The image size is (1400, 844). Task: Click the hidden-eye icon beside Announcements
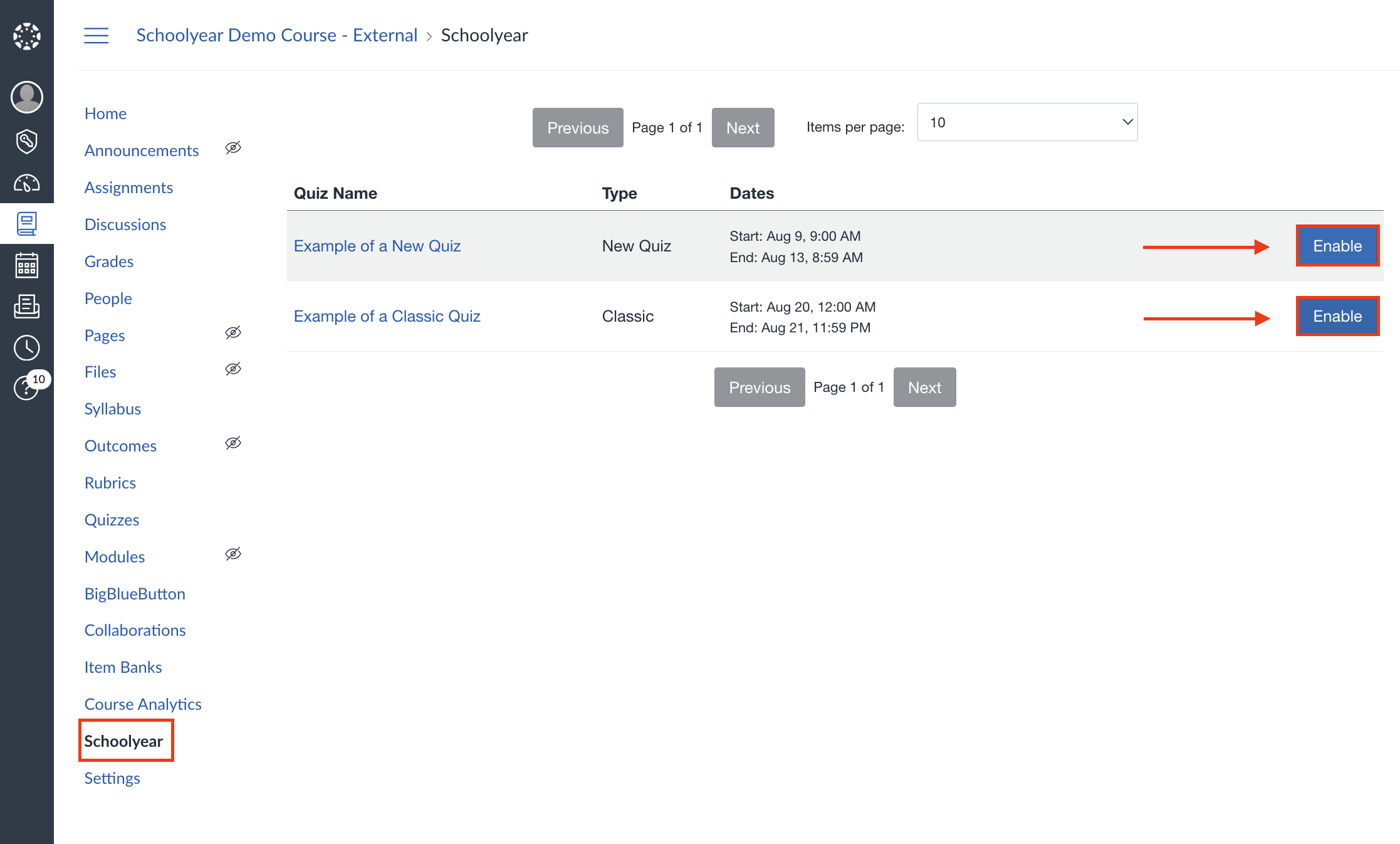pos(233,148)
